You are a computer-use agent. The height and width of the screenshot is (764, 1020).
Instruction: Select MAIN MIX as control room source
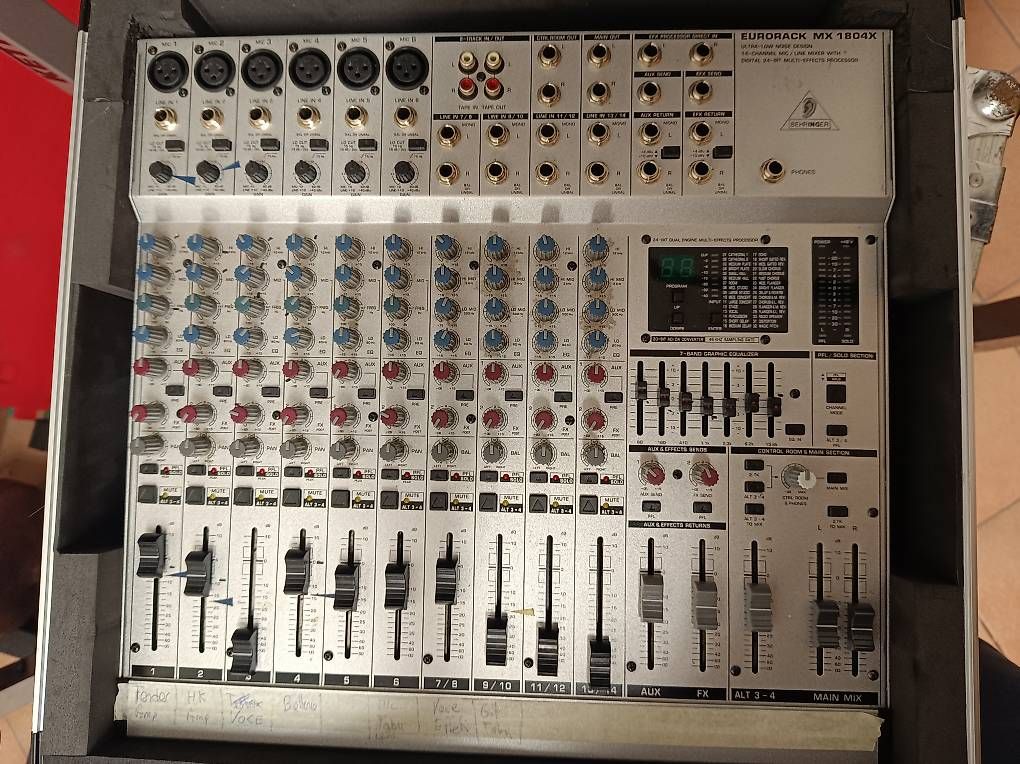coord(837,478)
